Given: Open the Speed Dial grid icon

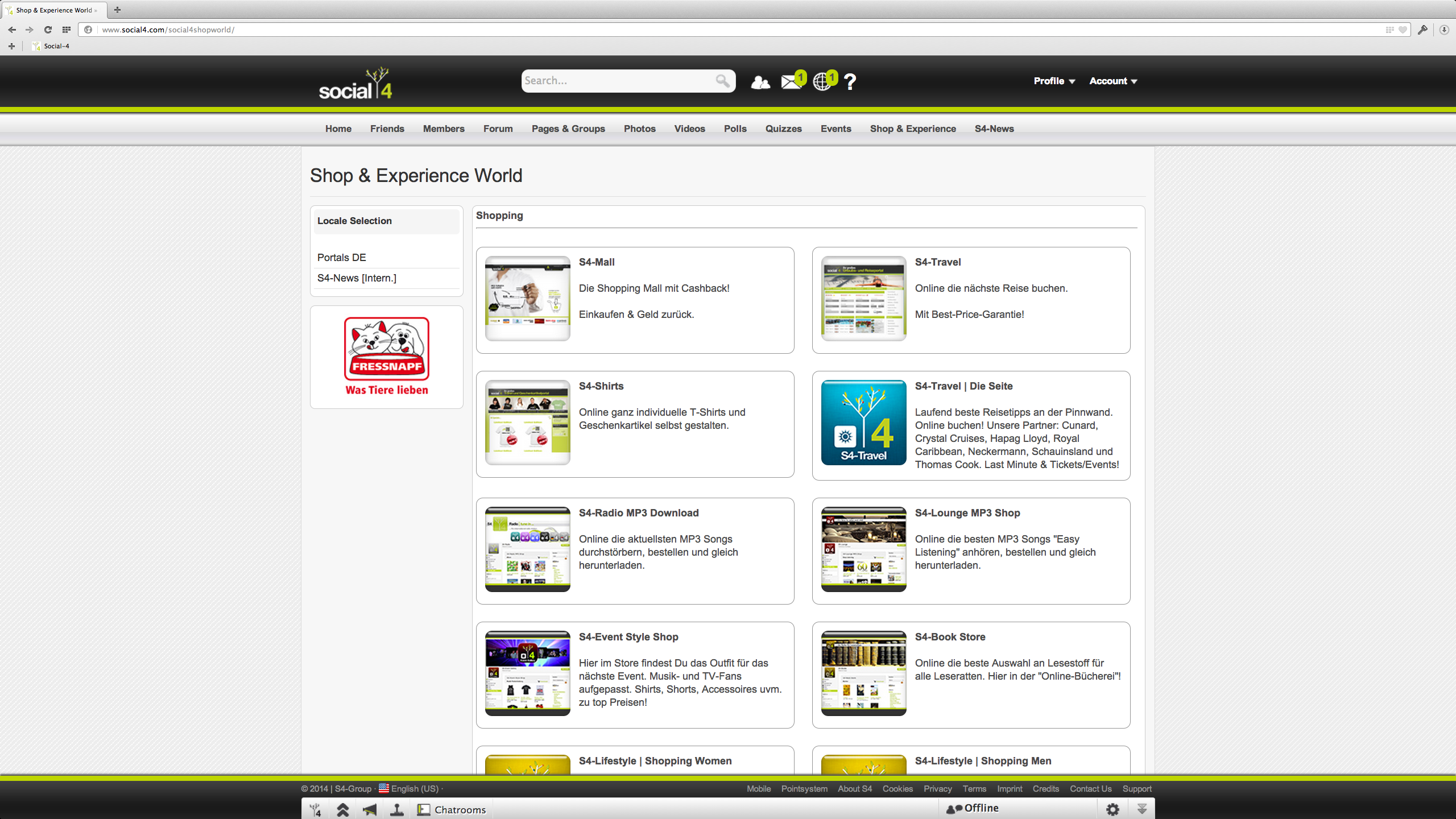Looking at the screenshot, I should [67, 30].
